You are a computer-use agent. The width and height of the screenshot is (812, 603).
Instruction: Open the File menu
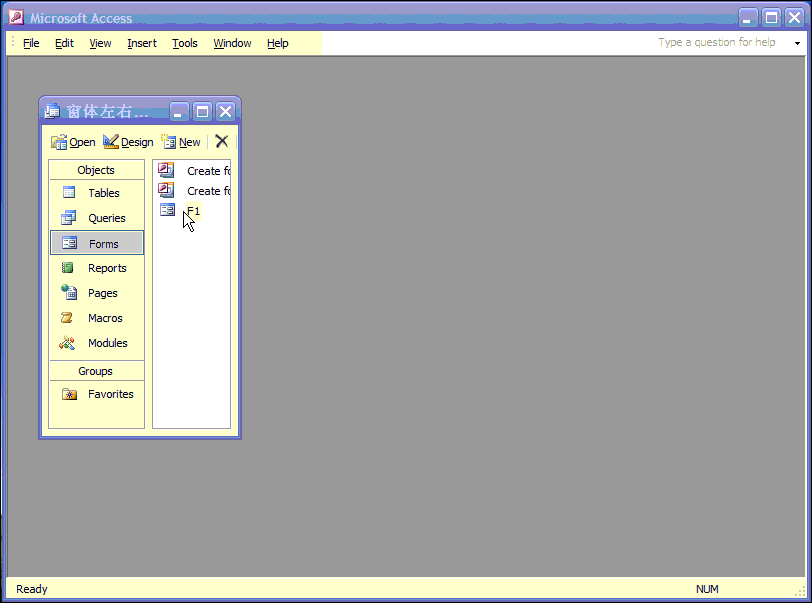[31, 43]
